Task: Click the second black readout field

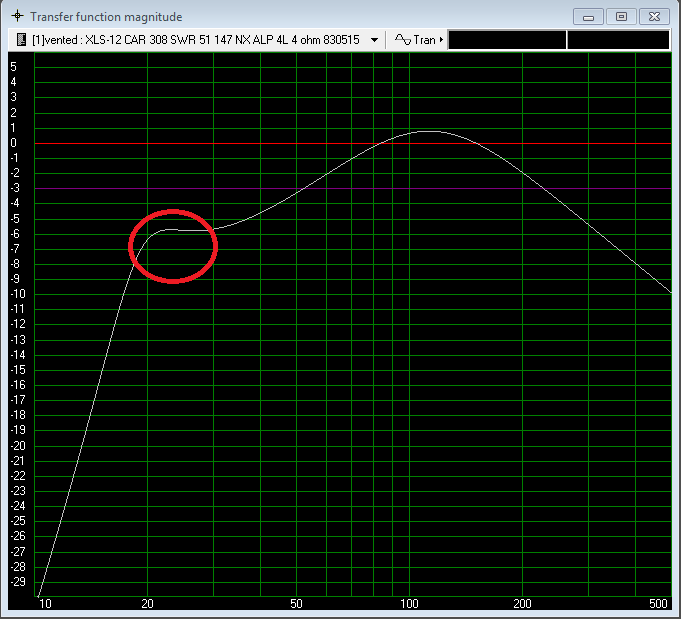Action: point(618,40)
